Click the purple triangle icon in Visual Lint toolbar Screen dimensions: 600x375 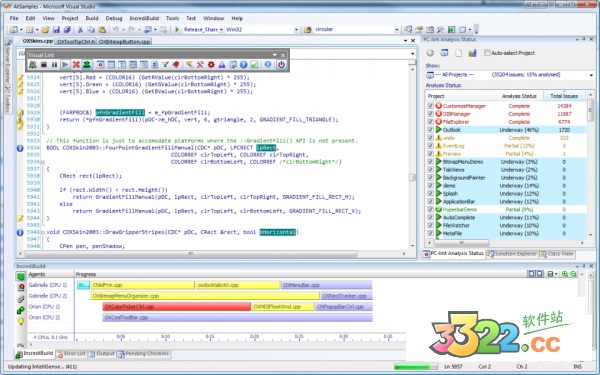222,65
